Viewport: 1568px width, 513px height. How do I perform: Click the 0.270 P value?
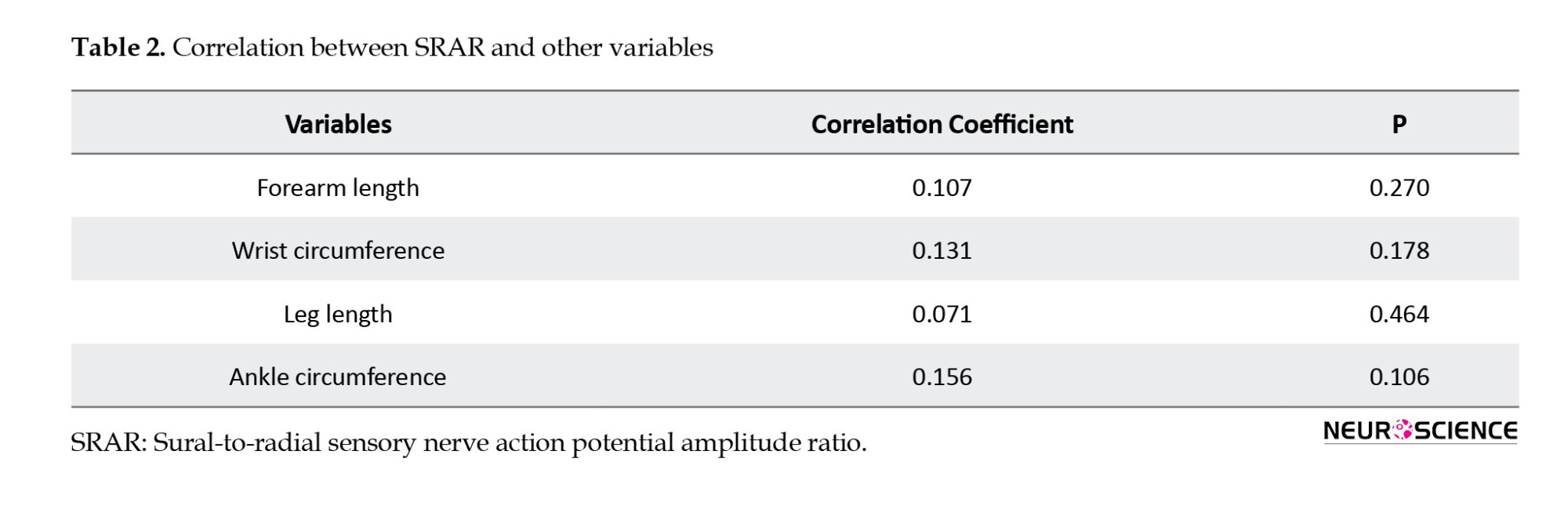tap(1399, 187)
